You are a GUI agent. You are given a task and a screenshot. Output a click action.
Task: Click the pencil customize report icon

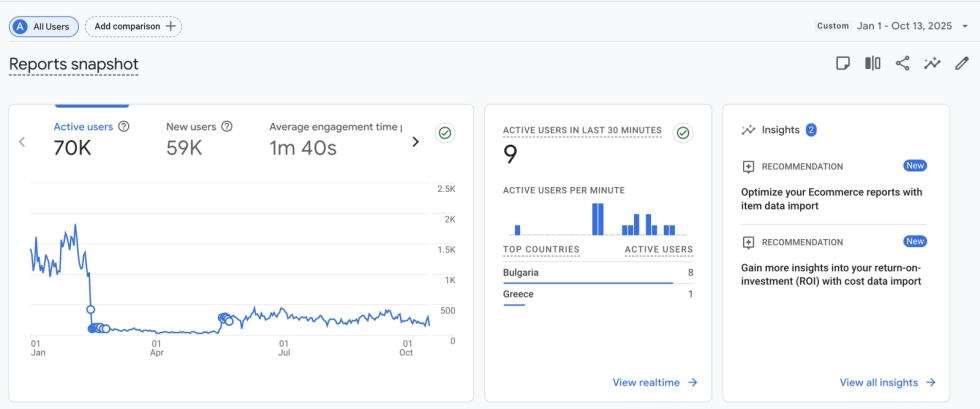[x=962, y=64]
